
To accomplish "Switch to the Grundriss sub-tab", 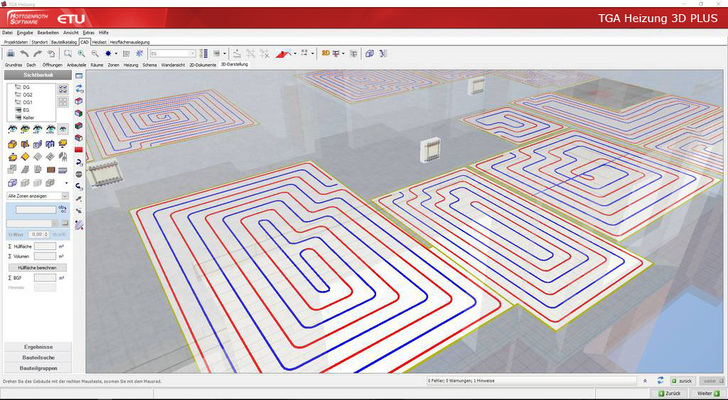I will 13,65.
